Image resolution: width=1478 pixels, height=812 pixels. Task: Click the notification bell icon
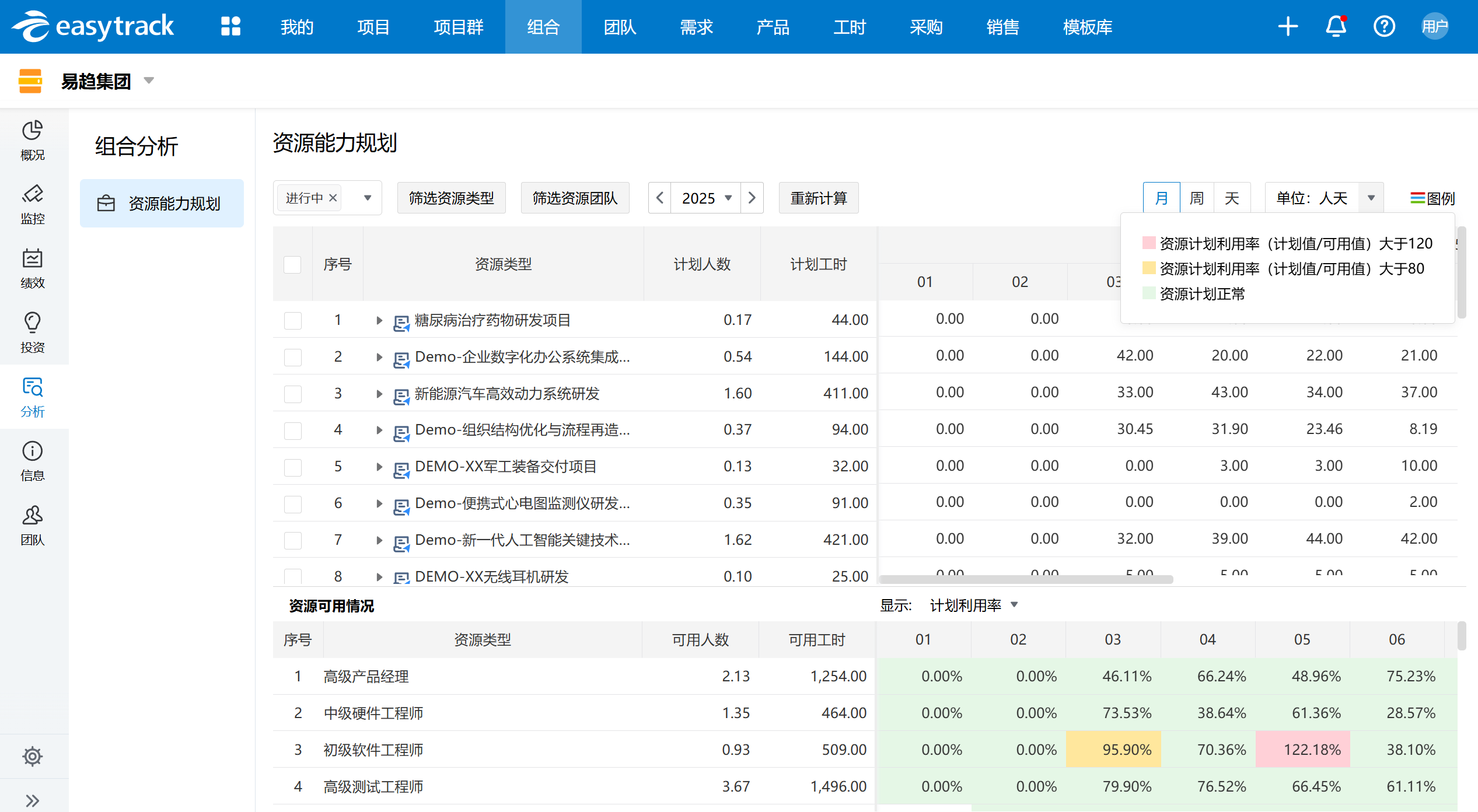(x=1336, y=27)
